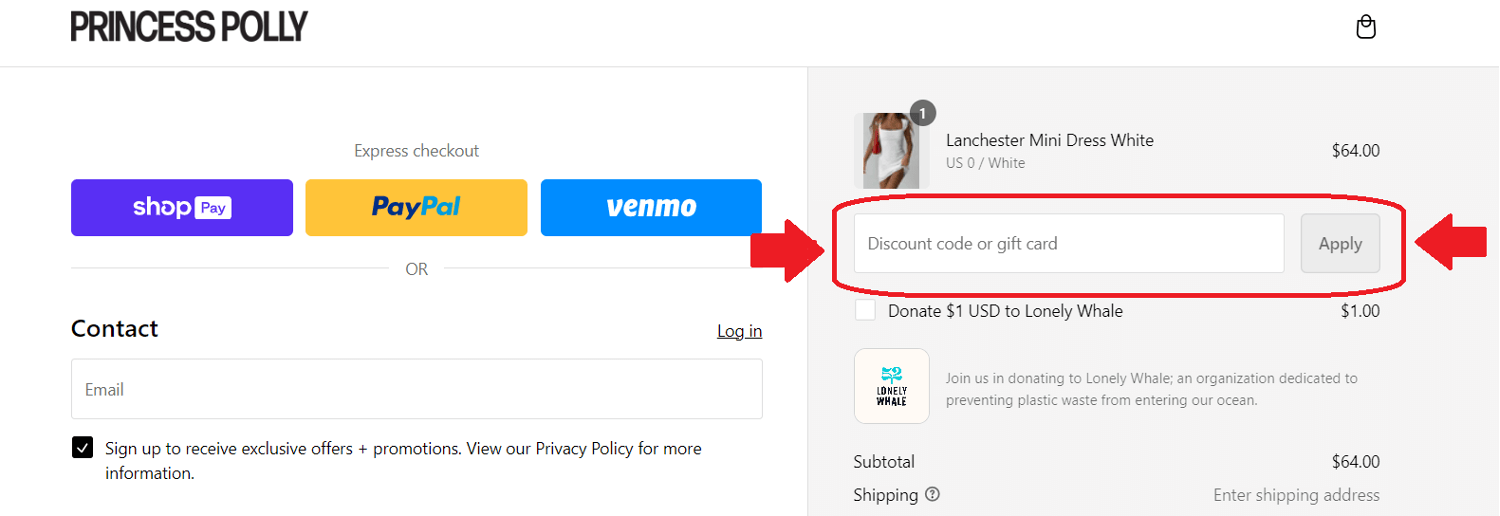Image resolution: width=1500 pixels, height=516 pixels.
Task: Click the Discount code or gift card field
Action: [1068, 243]
